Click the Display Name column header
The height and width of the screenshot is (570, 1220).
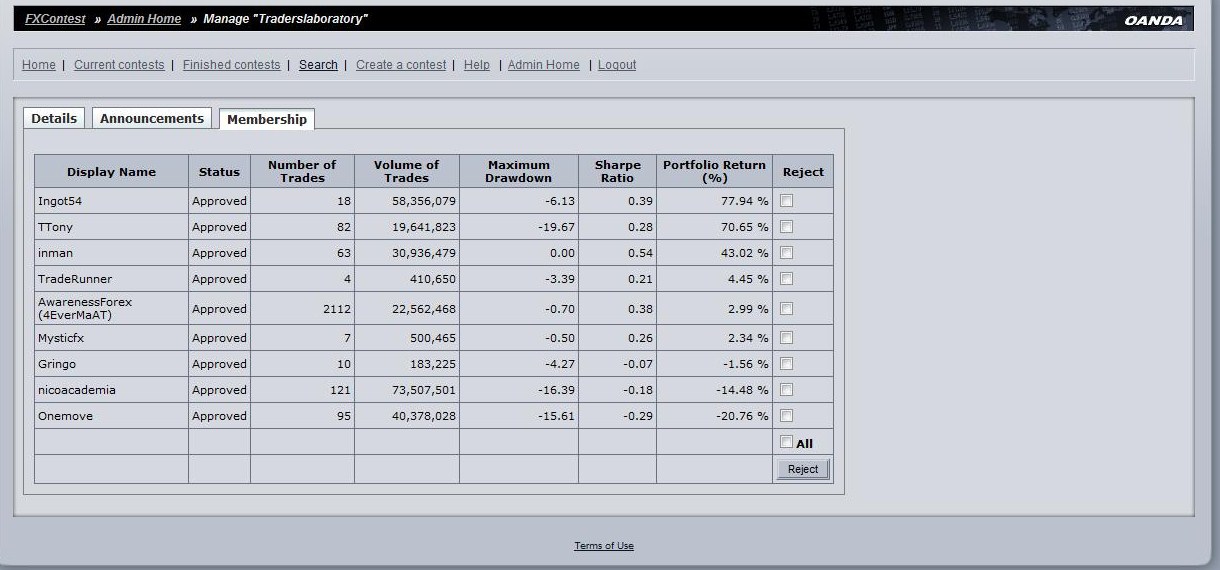point(111,171)
